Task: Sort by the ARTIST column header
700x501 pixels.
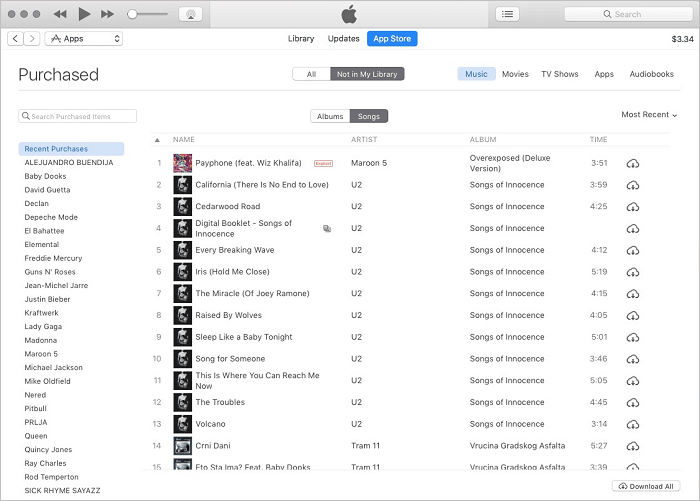Action: tap(364, 140)
